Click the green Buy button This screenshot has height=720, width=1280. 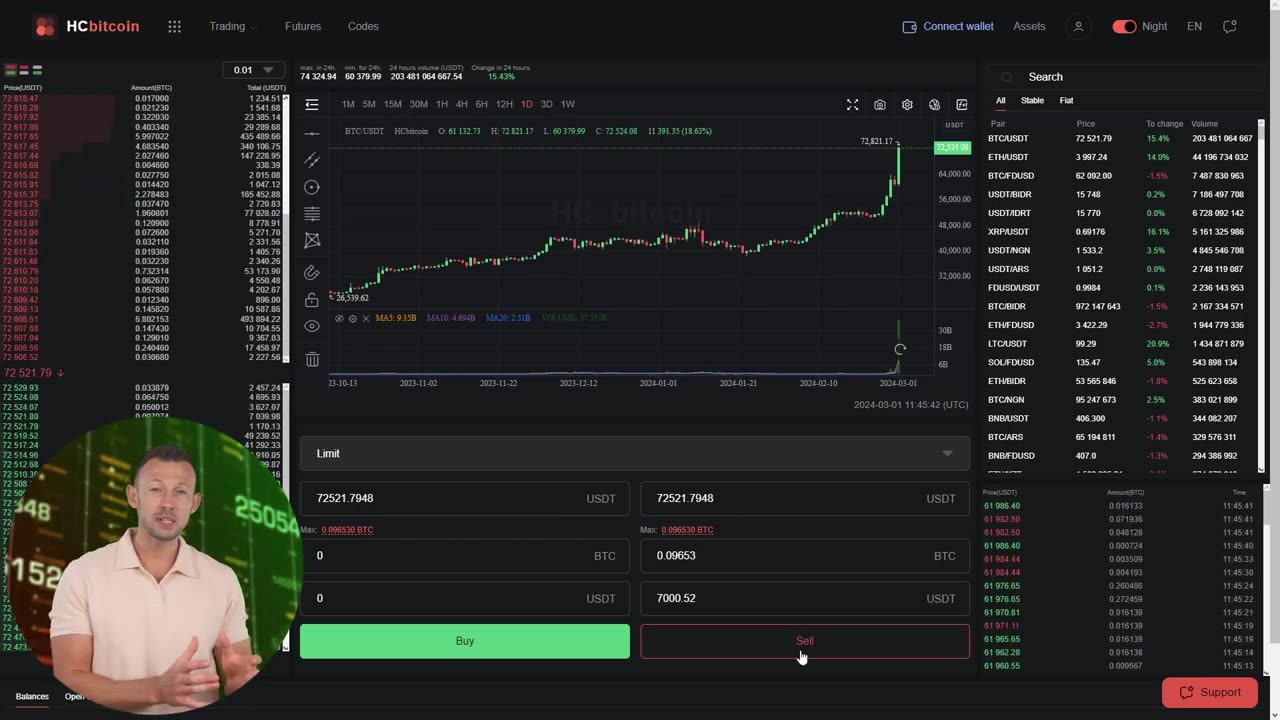(x=465, y=641)
